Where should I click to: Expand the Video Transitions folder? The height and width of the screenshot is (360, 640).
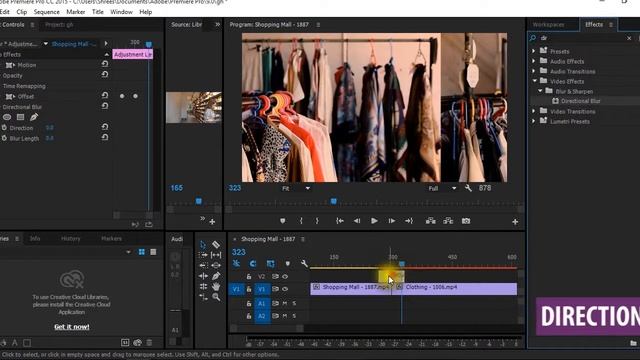coord(533,111)
